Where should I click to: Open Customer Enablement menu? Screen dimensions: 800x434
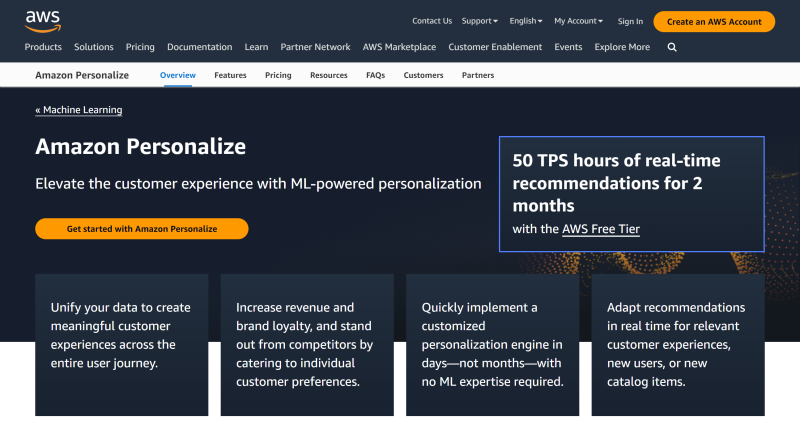pyautogui.click(x=495, y=47)
